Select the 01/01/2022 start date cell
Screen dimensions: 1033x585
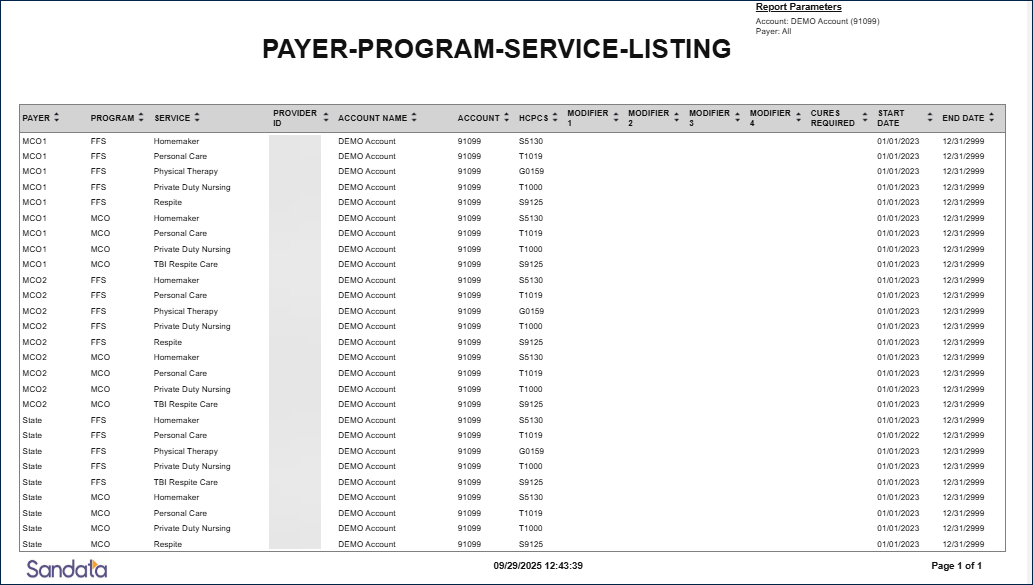pos(898,435)
